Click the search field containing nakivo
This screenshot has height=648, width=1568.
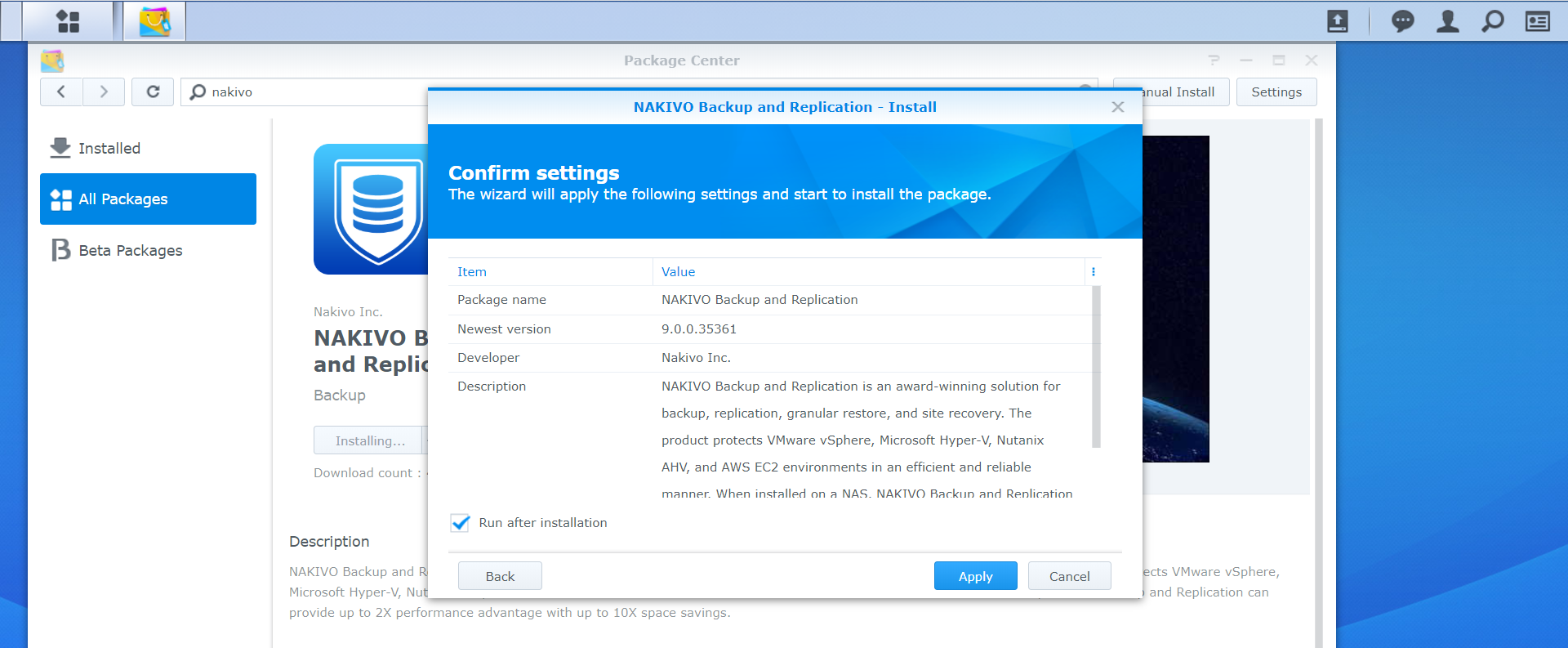click(310, 92)
